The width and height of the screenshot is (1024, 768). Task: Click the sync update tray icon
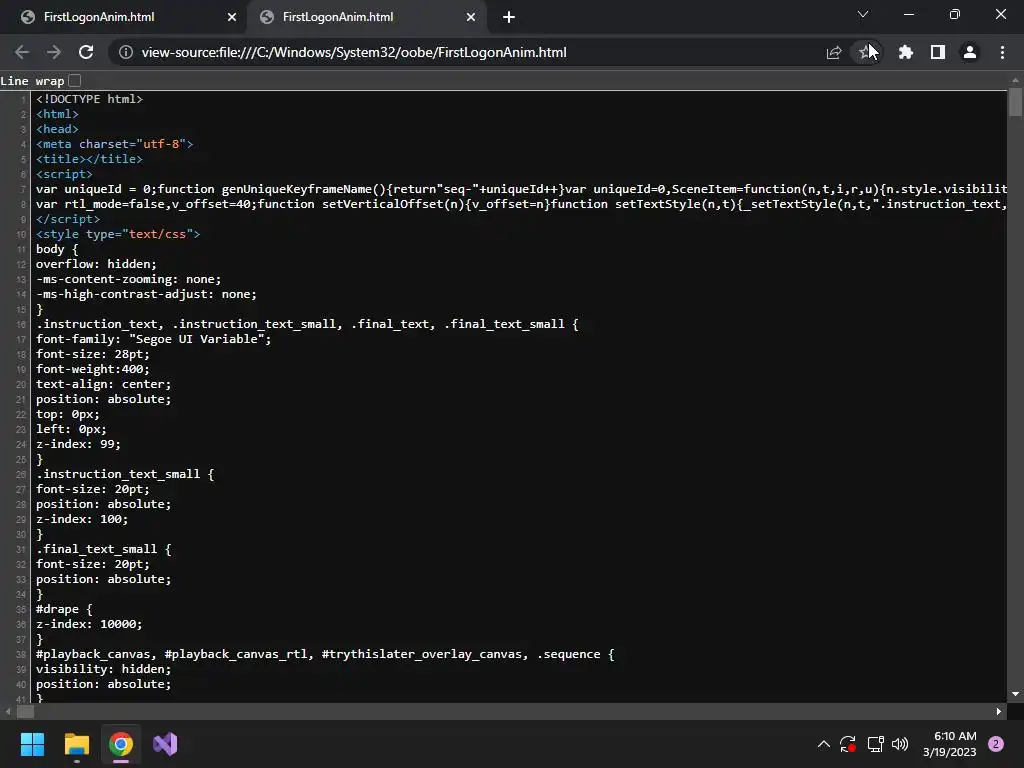click(848, 744)
